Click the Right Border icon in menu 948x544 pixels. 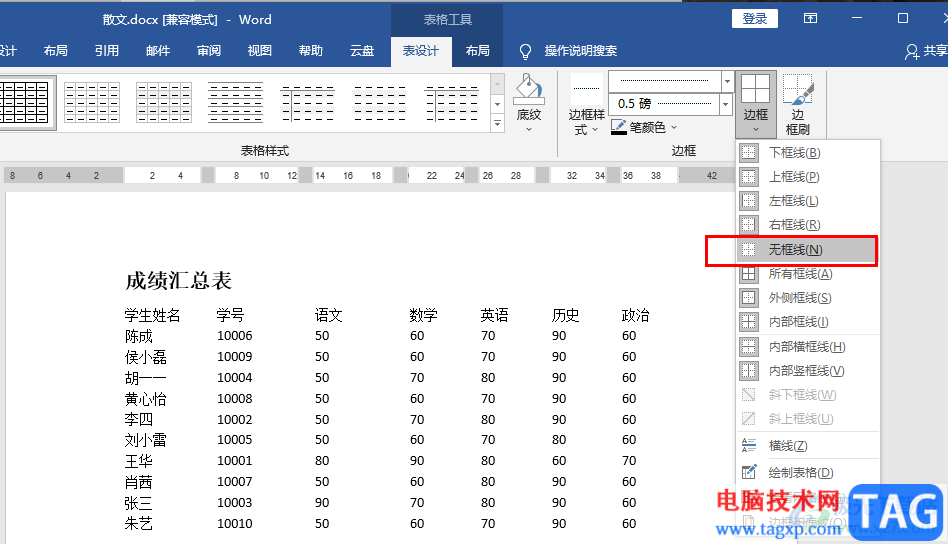(x=748, y=225)
